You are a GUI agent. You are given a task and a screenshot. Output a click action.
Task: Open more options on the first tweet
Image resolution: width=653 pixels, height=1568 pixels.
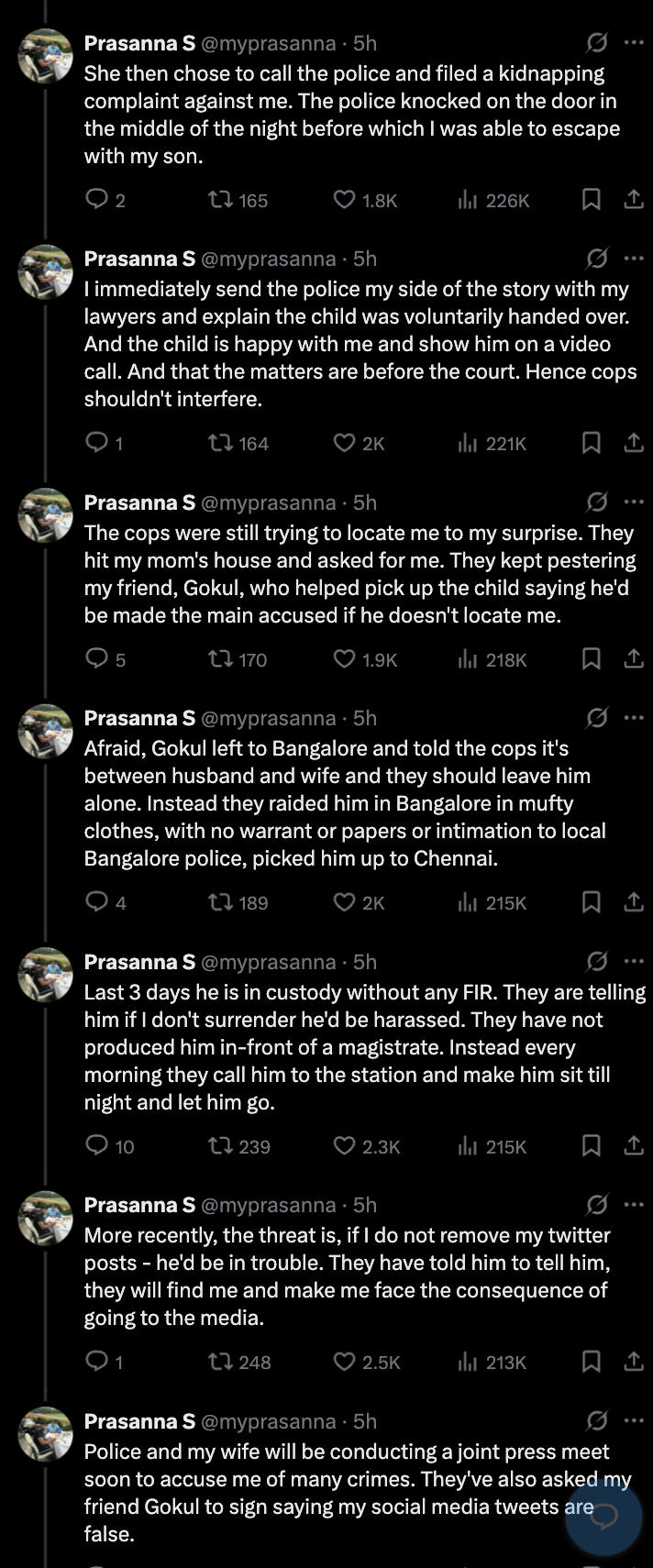(x=634, y=43)
